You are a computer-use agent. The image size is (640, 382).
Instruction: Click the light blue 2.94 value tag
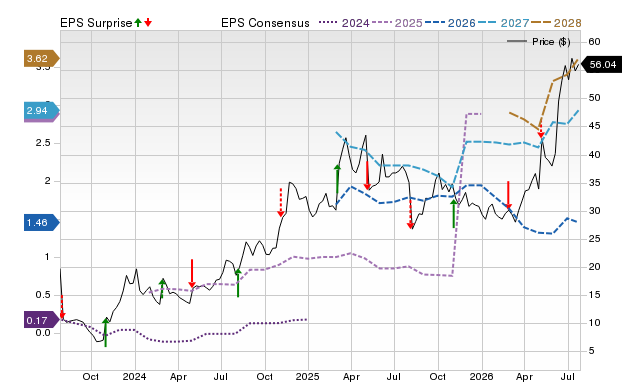(x=41, y=111)
